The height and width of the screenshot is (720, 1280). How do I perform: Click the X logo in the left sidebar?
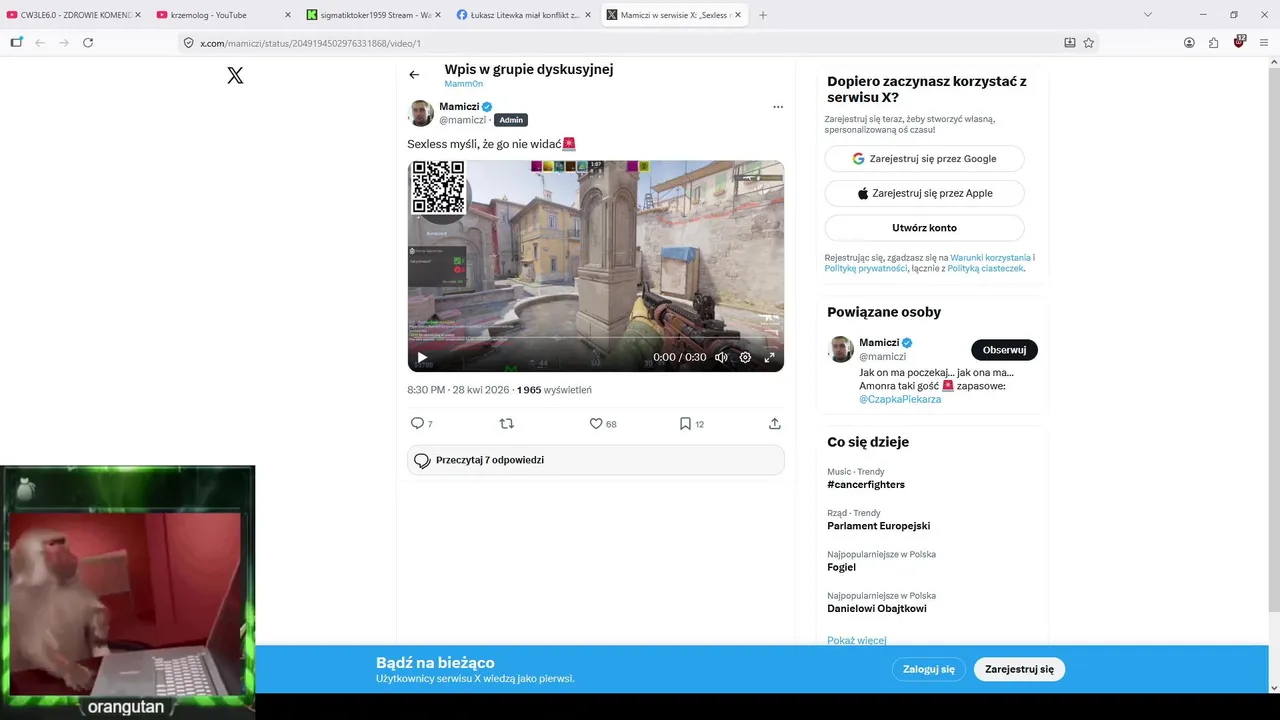point(235,75)
